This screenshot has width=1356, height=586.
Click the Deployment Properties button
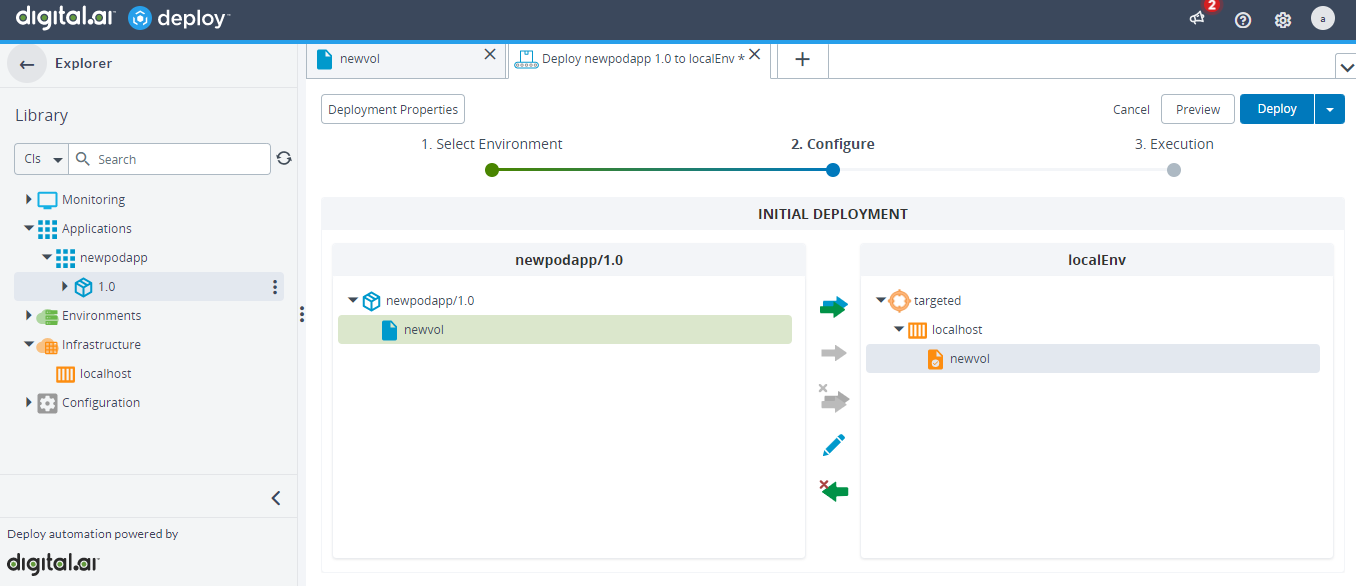tap(393, 110)
